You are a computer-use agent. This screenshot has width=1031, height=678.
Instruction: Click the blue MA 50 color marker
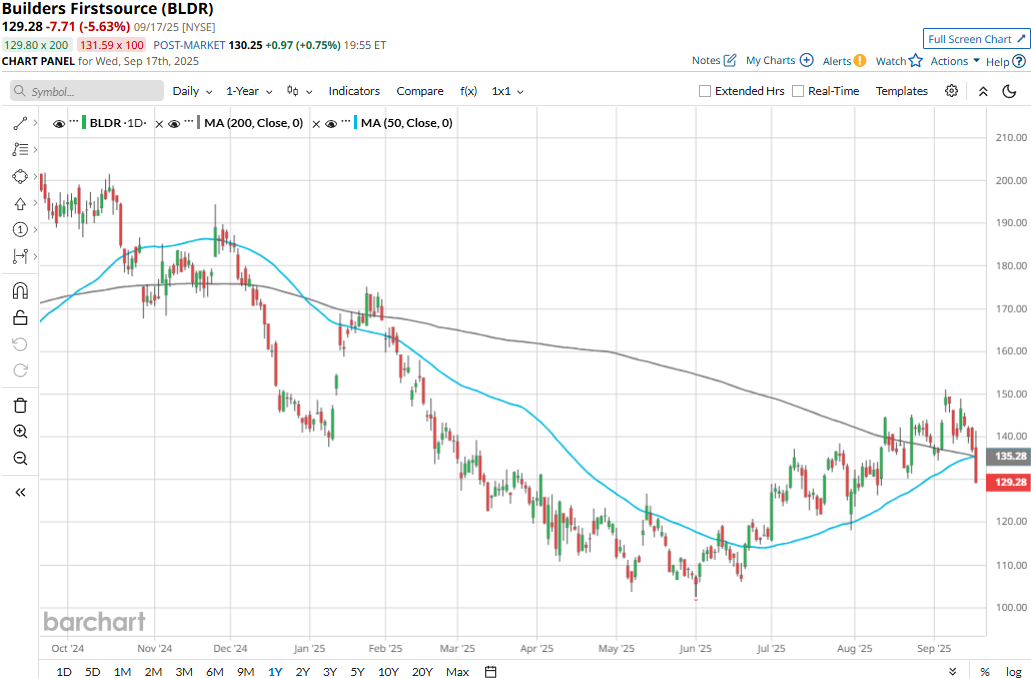tap(356, 123)
